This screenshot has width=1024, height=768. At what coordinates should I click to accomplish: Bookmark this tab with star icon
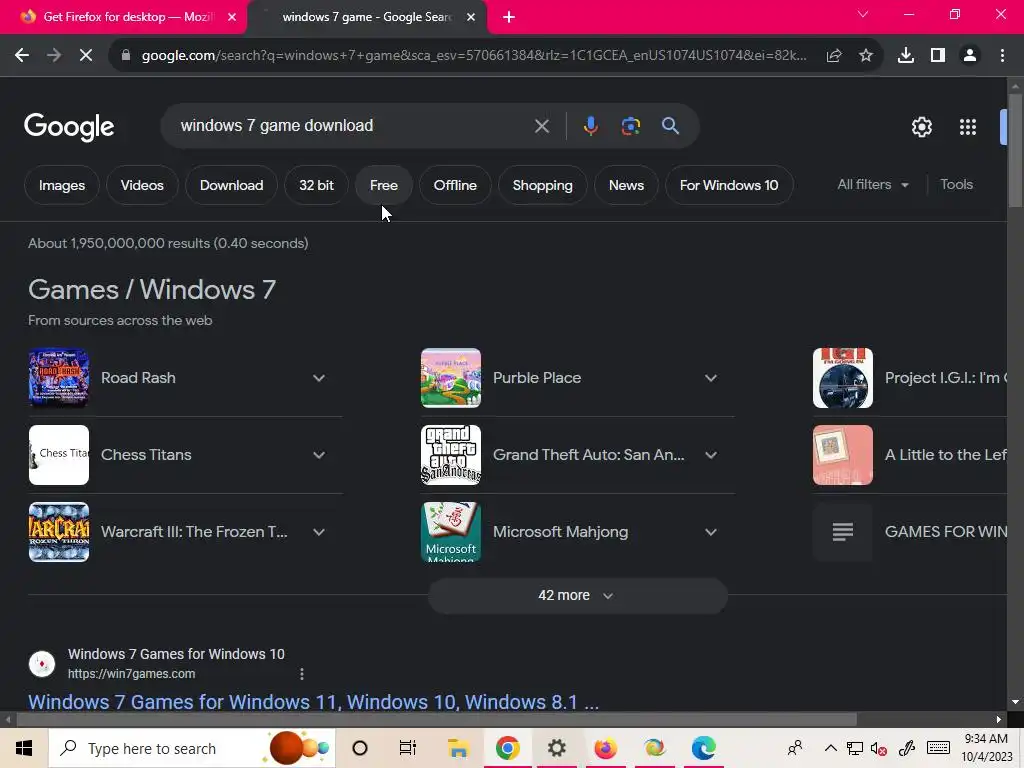point(866,56)
